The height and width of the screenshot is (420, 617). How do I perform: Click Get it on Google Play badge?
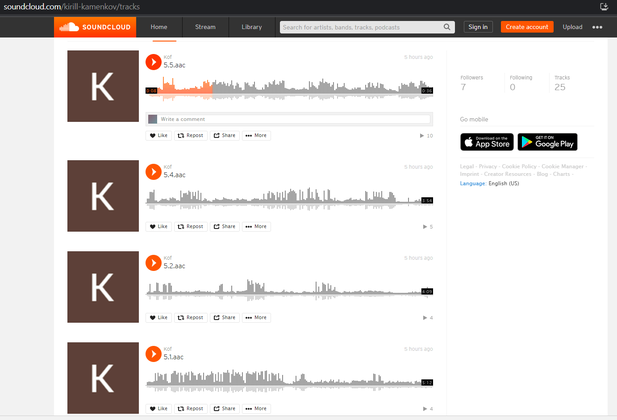click(547, 142)
